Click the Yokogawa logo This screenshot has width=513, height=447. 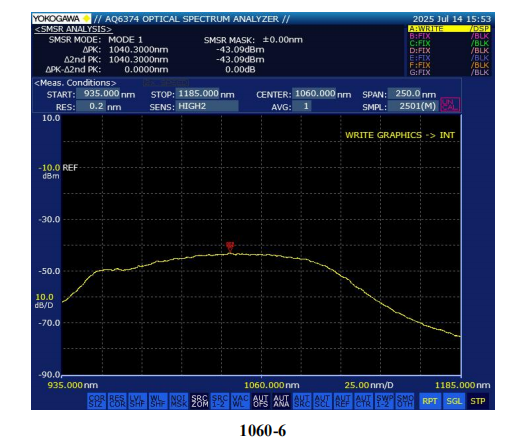click(x=61, y=18)
